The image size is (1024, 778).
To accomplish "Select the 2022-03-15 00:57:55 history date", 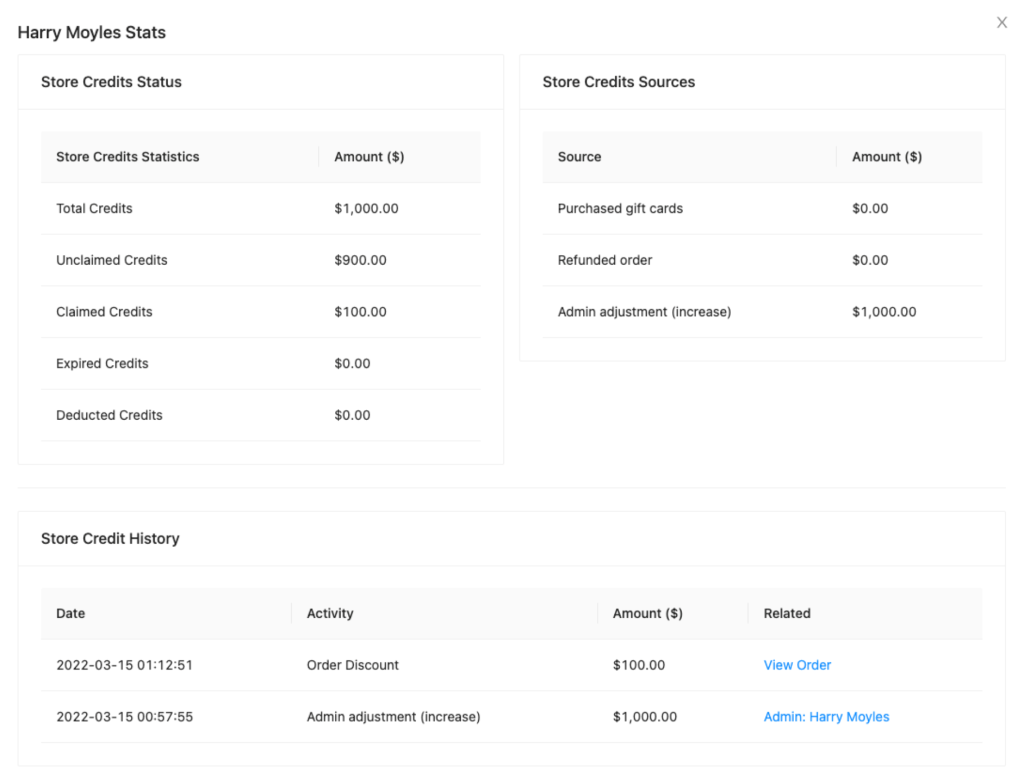I will click(124, 717).
